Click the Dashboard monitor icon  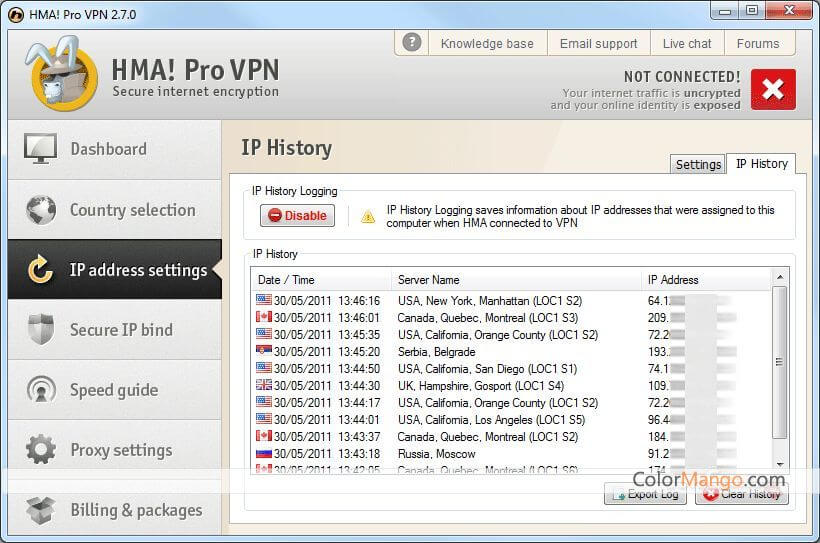pyautogui.click(x=41, y=149)
